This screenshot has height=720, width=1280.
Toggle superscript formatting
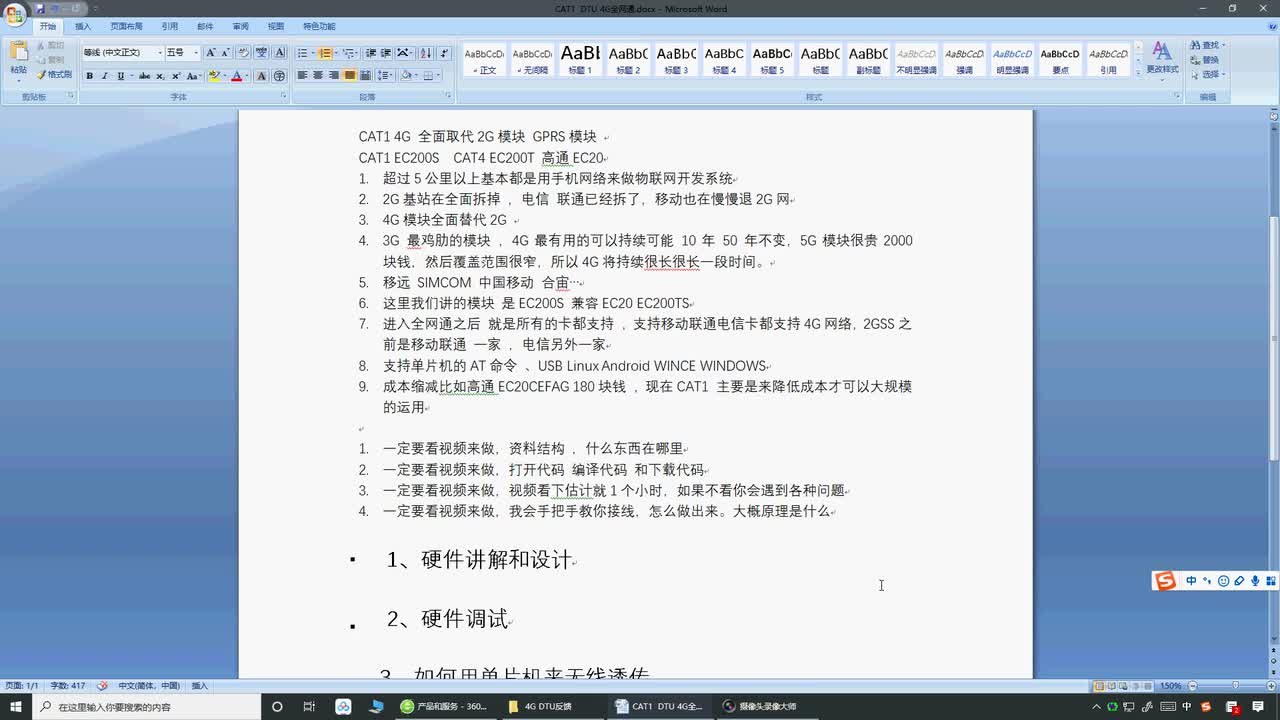[x=176, y=76]
